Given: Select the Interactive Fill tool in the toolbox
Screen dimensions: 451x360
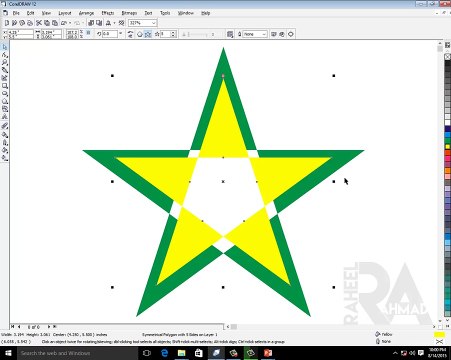Looking at the screenshot, I should click(5, 158).
